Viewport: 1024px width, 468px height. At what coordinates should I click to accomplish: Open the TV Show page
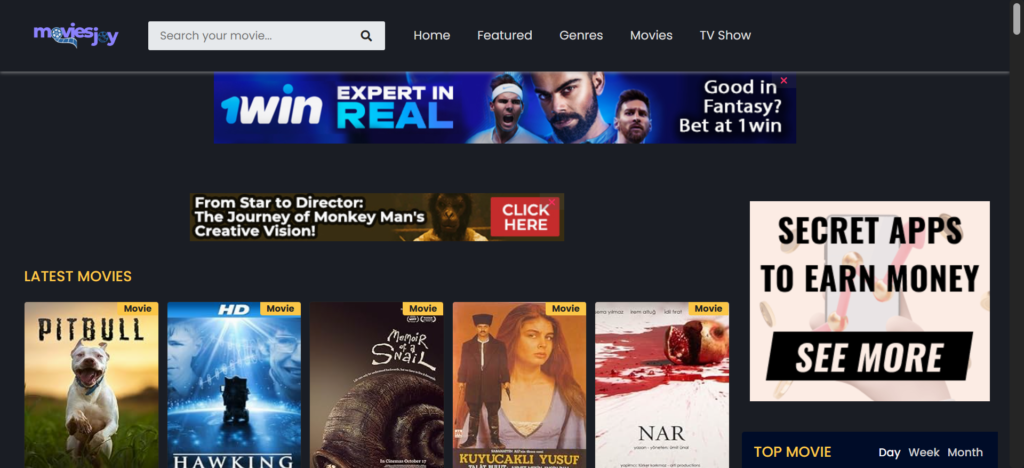coord(725,35)
